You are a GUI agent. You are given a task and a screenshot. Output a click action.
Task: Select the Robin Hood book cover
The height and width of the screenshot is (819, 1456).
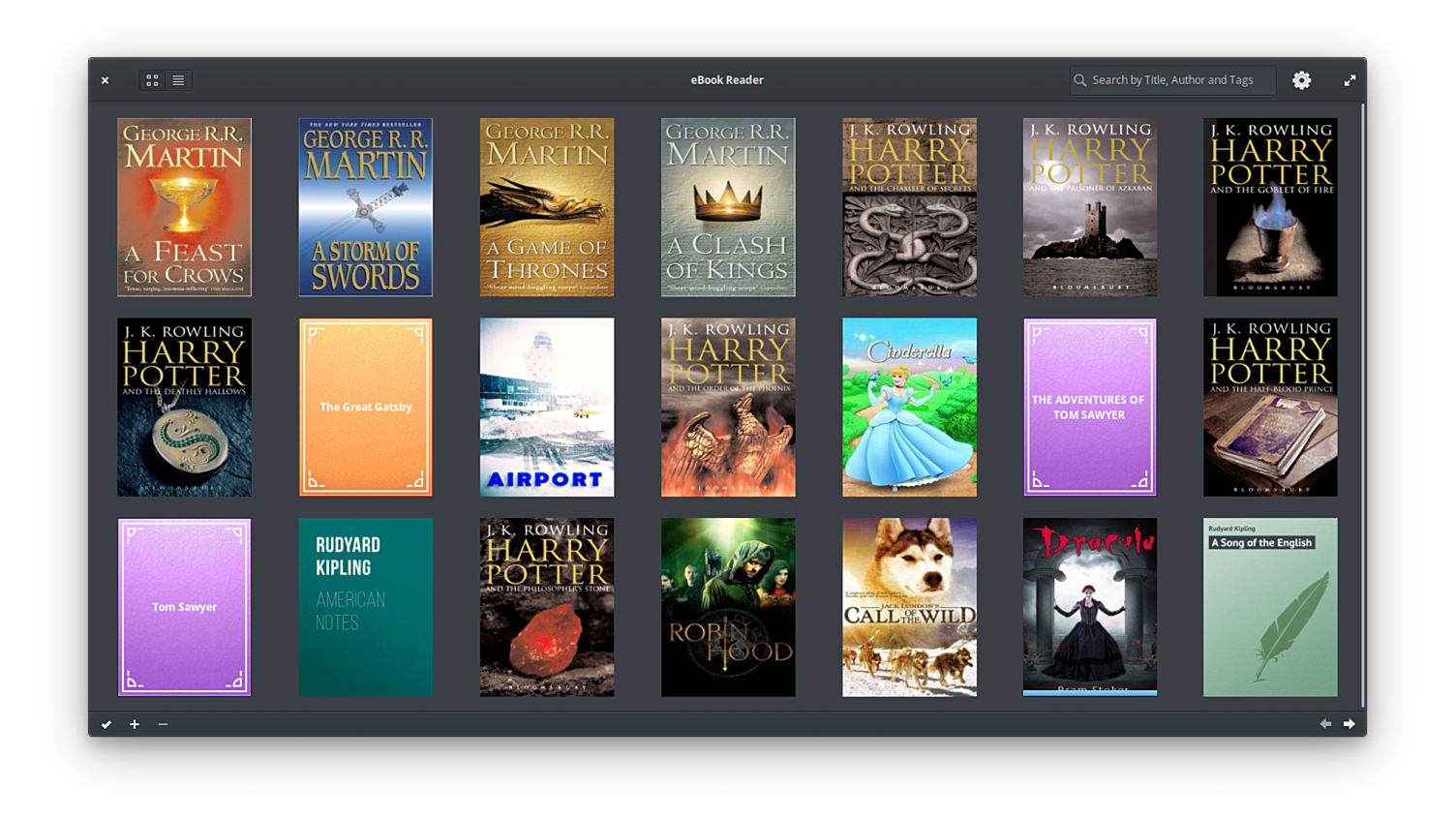tap(728, 607)
